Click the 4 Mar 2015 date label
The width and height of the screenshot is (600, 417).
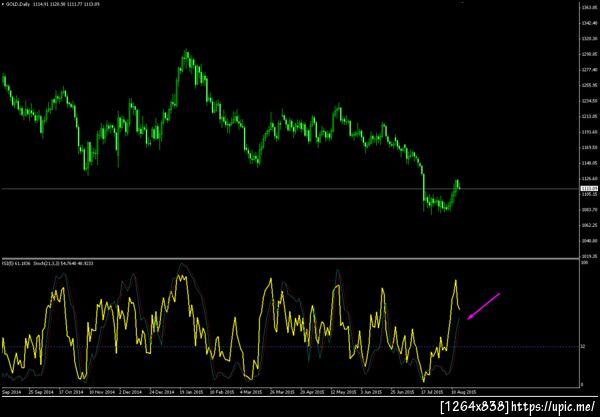click(x=251, y=392)
